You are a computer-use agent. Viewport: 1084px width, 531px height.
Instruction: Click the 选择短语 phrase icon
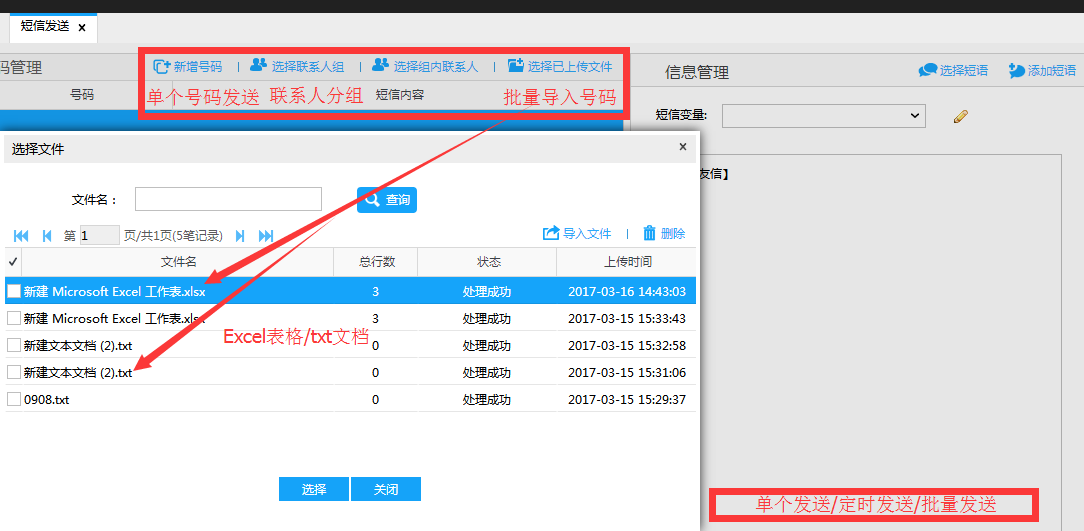pos(928,70)
